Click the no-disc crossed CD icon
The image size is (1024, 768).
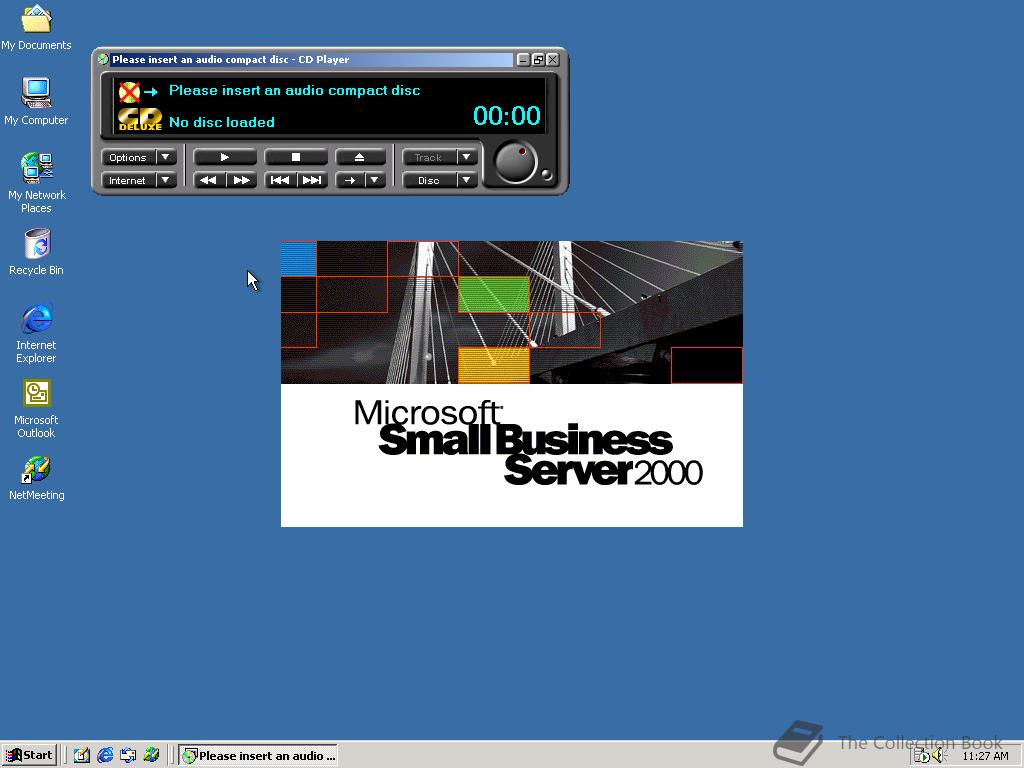[x=129, y=92]
